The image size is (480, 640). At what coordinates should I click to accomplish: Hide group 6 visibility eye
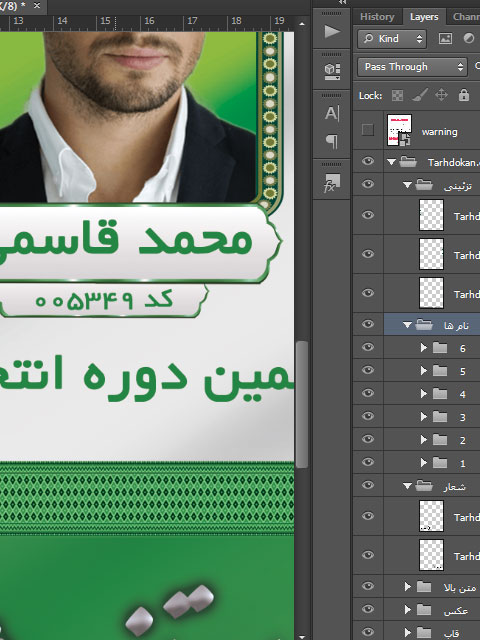point(368,347)
